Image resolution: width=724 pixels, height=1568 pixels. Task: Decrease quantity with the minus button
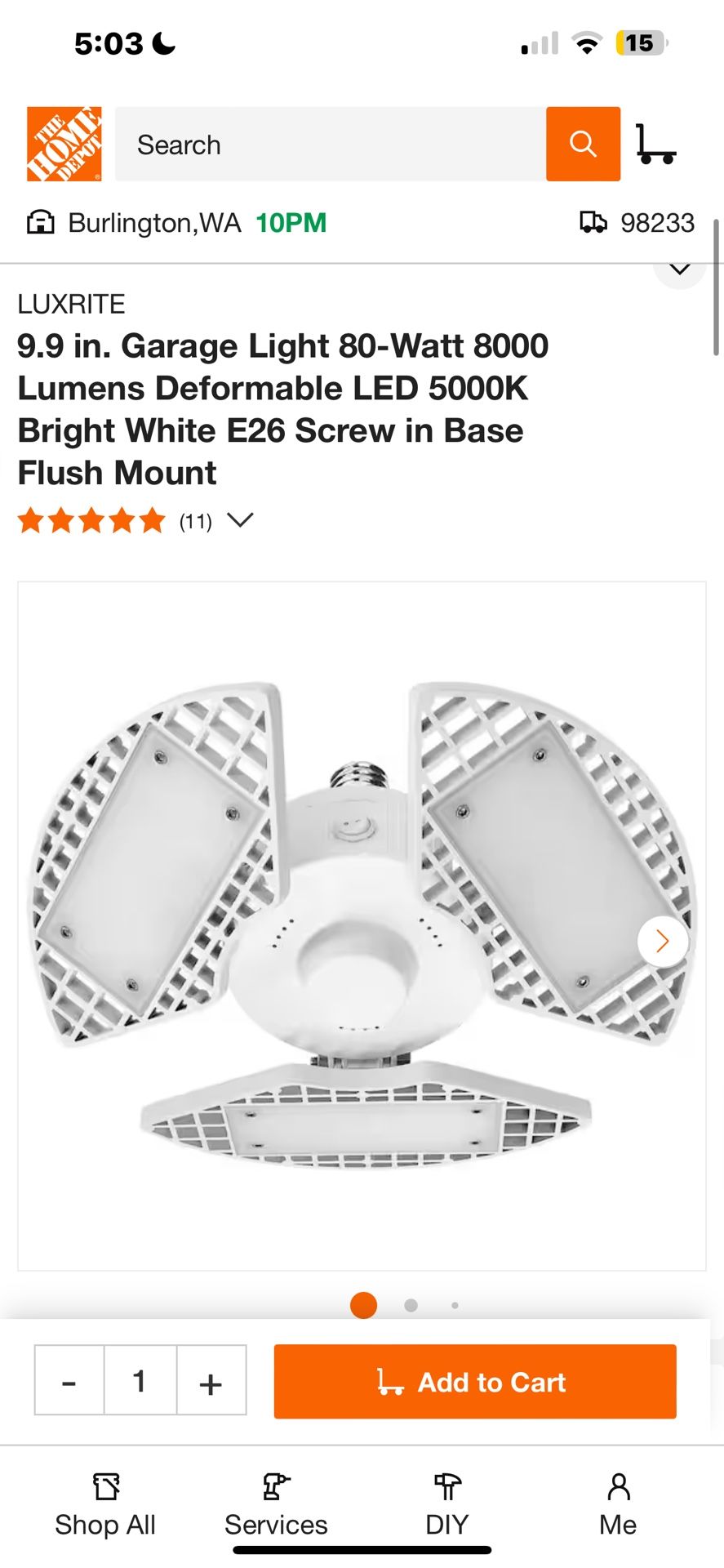click(x=69, y=1379)
